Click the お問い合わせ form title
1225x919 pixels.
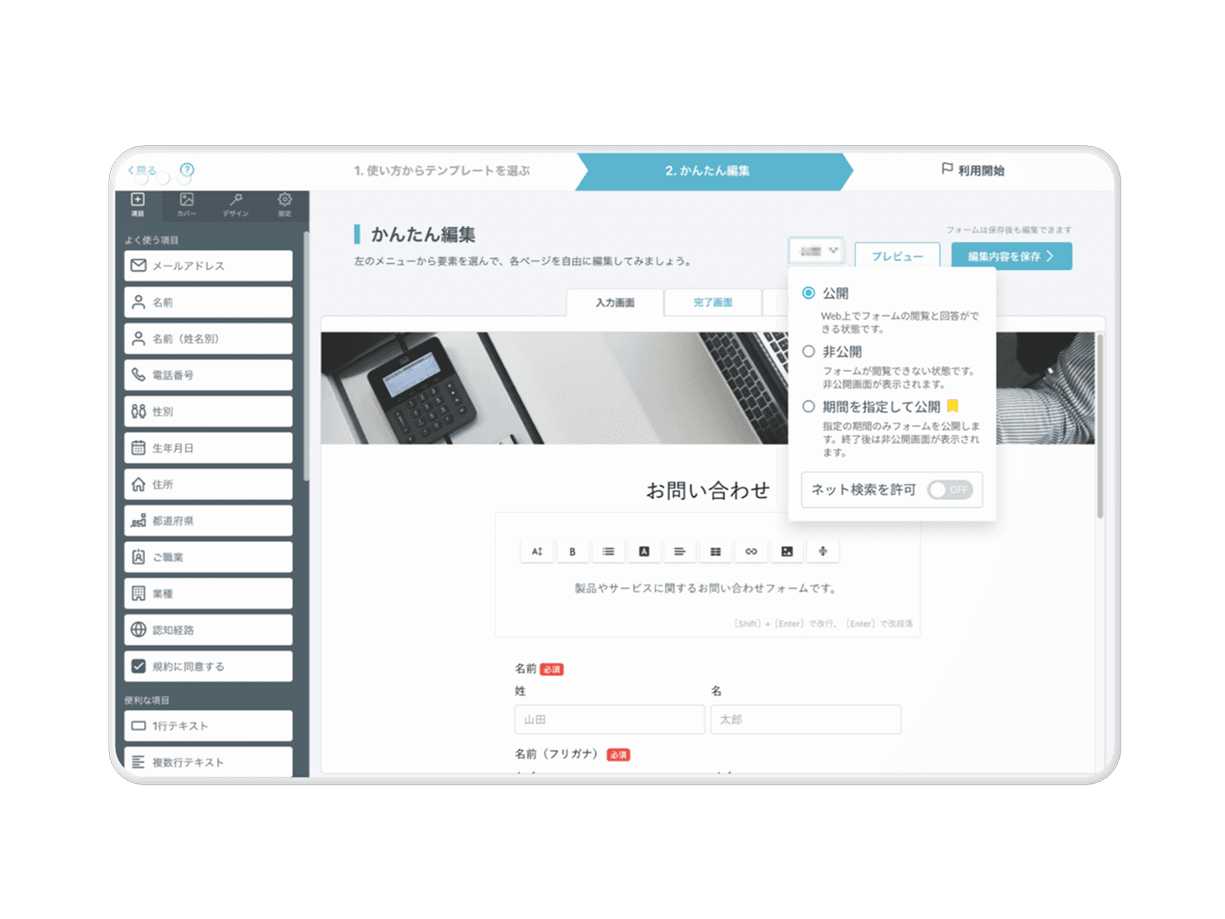pyautogui.click(x=708, y=490)
